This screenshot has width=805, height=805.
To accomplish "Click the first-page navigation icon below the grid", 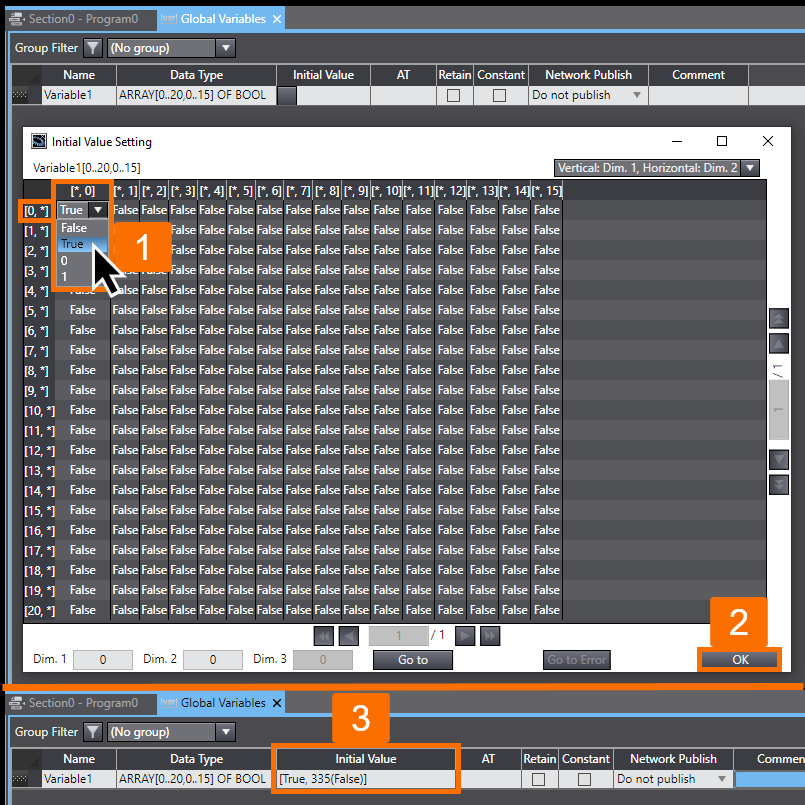I will [x=322, y=635].
